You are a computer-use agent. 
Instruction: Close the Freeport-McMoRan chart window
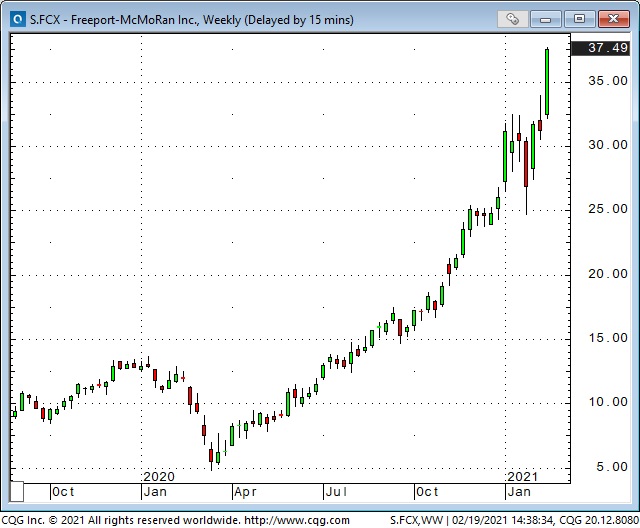point(613,19)
